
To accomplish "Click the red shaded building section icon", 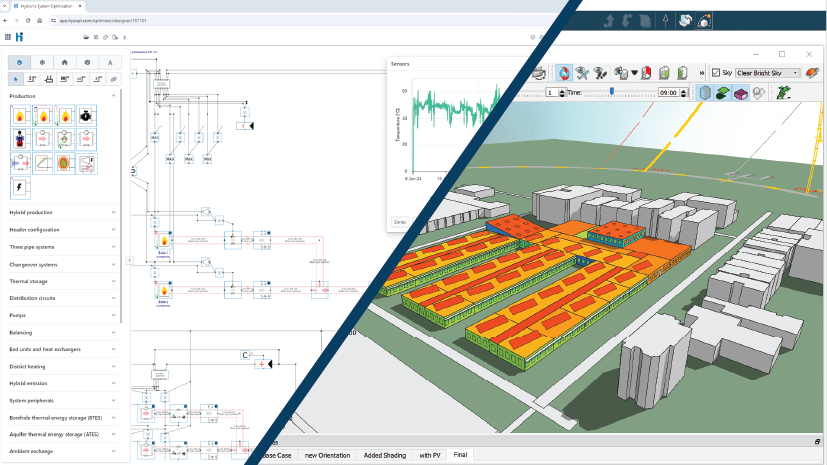I will coord(647,73).
